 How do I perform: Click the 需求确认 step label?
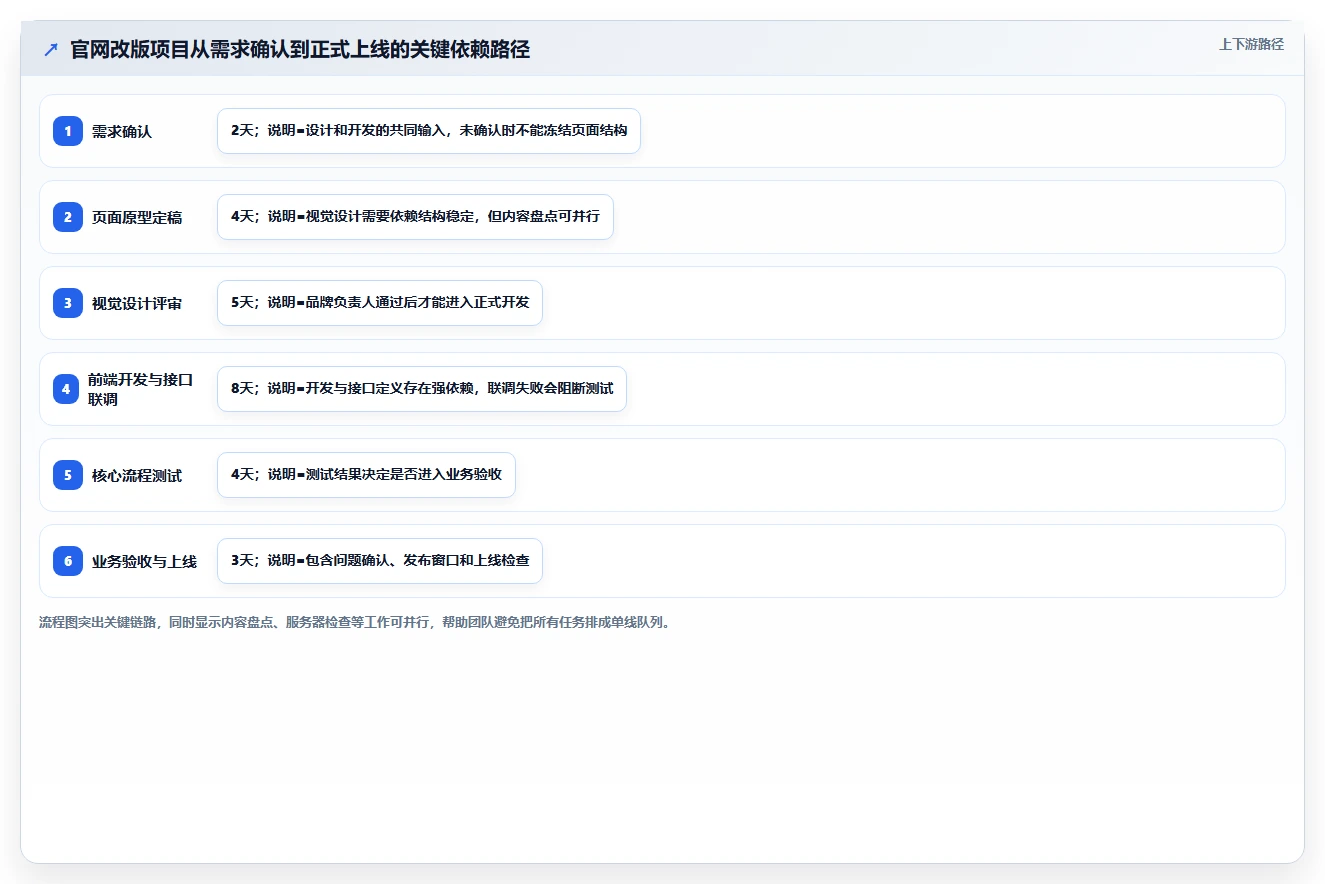pyautogui.click(x=122, y=131)
